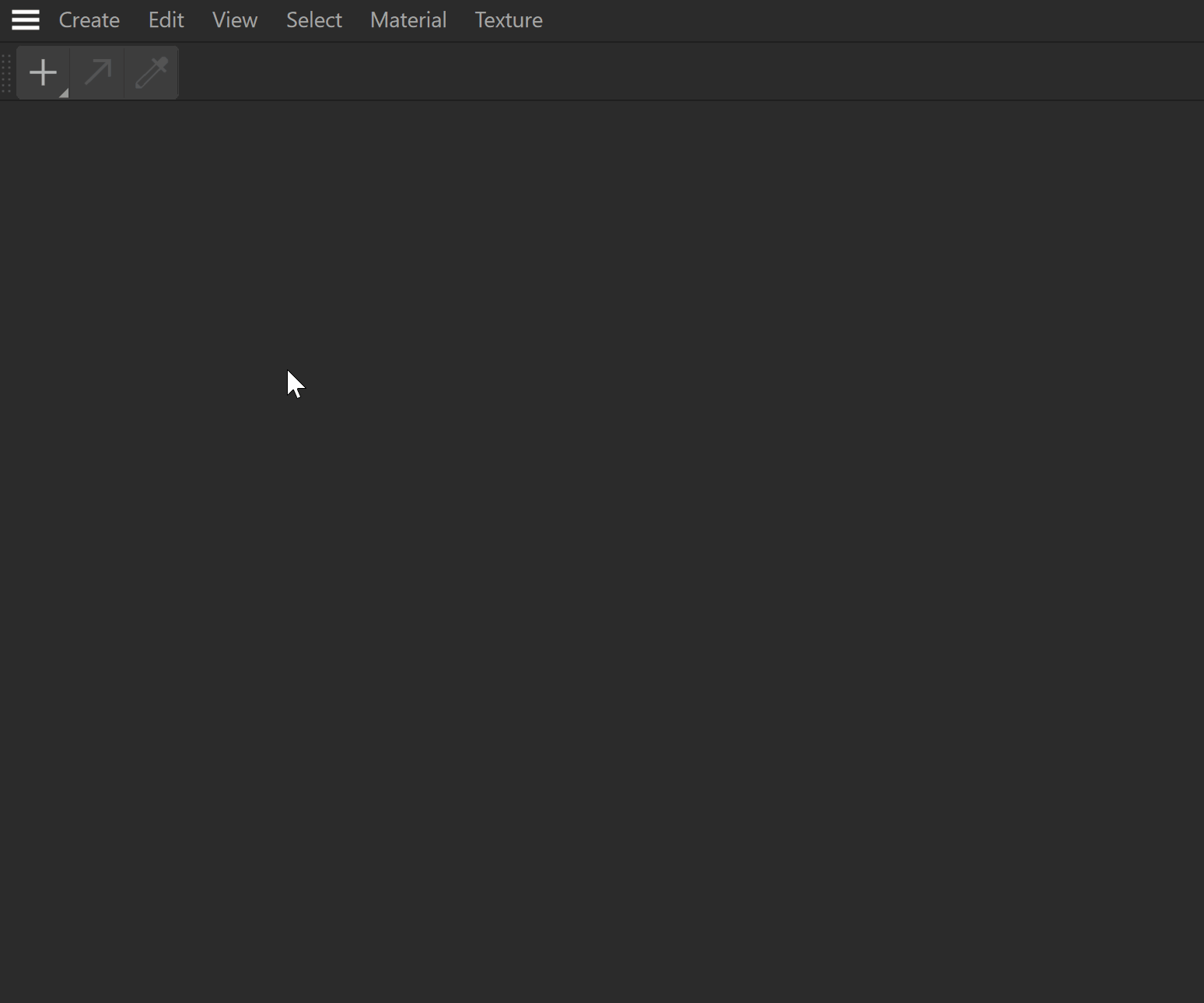This screenshot has height=1003, width=1204.
Task: Open the Material menu
Action: point(408,20)
